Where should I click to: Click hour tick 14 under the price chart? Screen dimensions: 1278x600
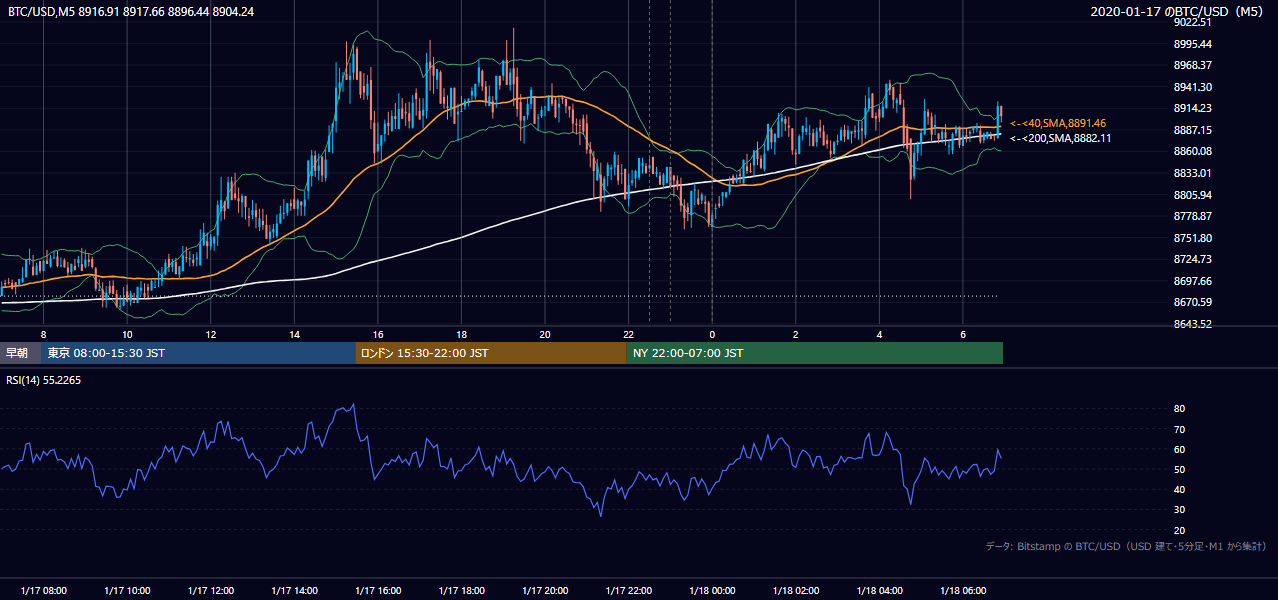coord(294,334)
